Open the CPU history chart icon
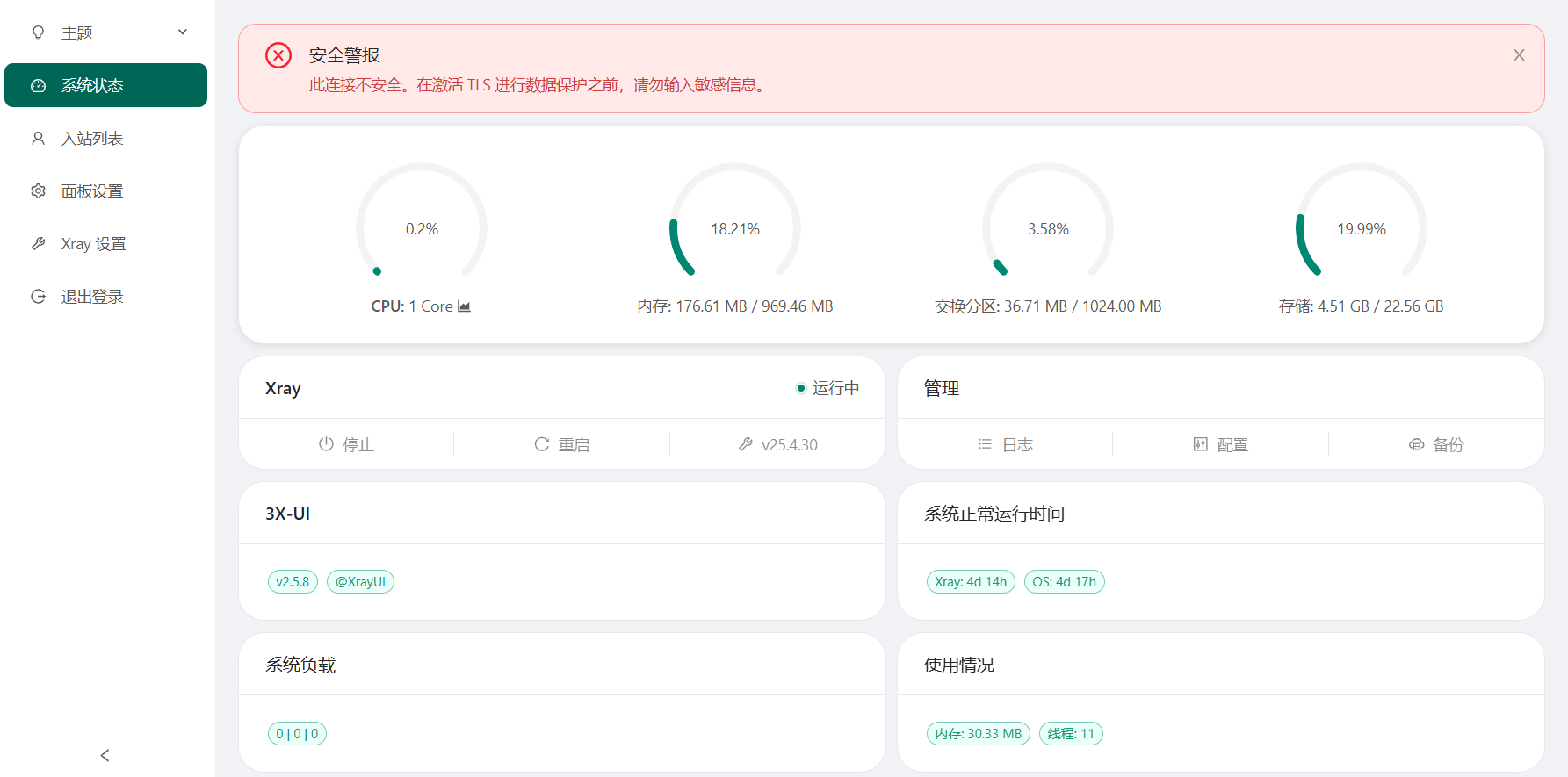Viewport: 1568px width, 777px height. click(x=464, y=306)
